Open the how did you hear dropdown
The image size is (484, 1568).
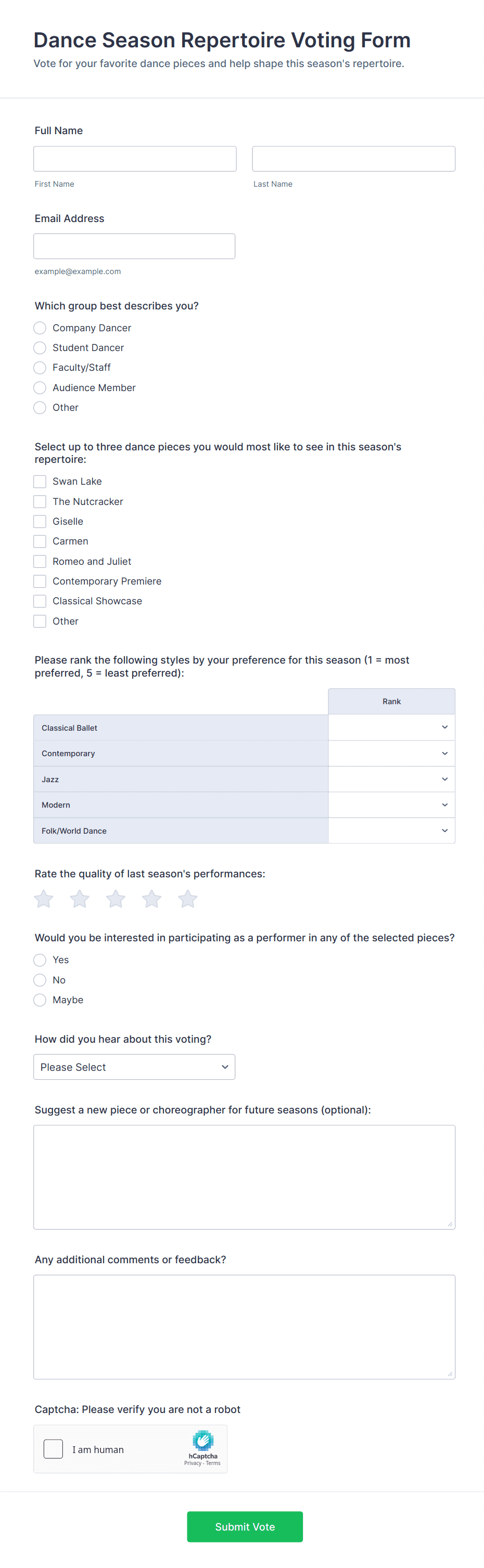[x=134, y=1067]
